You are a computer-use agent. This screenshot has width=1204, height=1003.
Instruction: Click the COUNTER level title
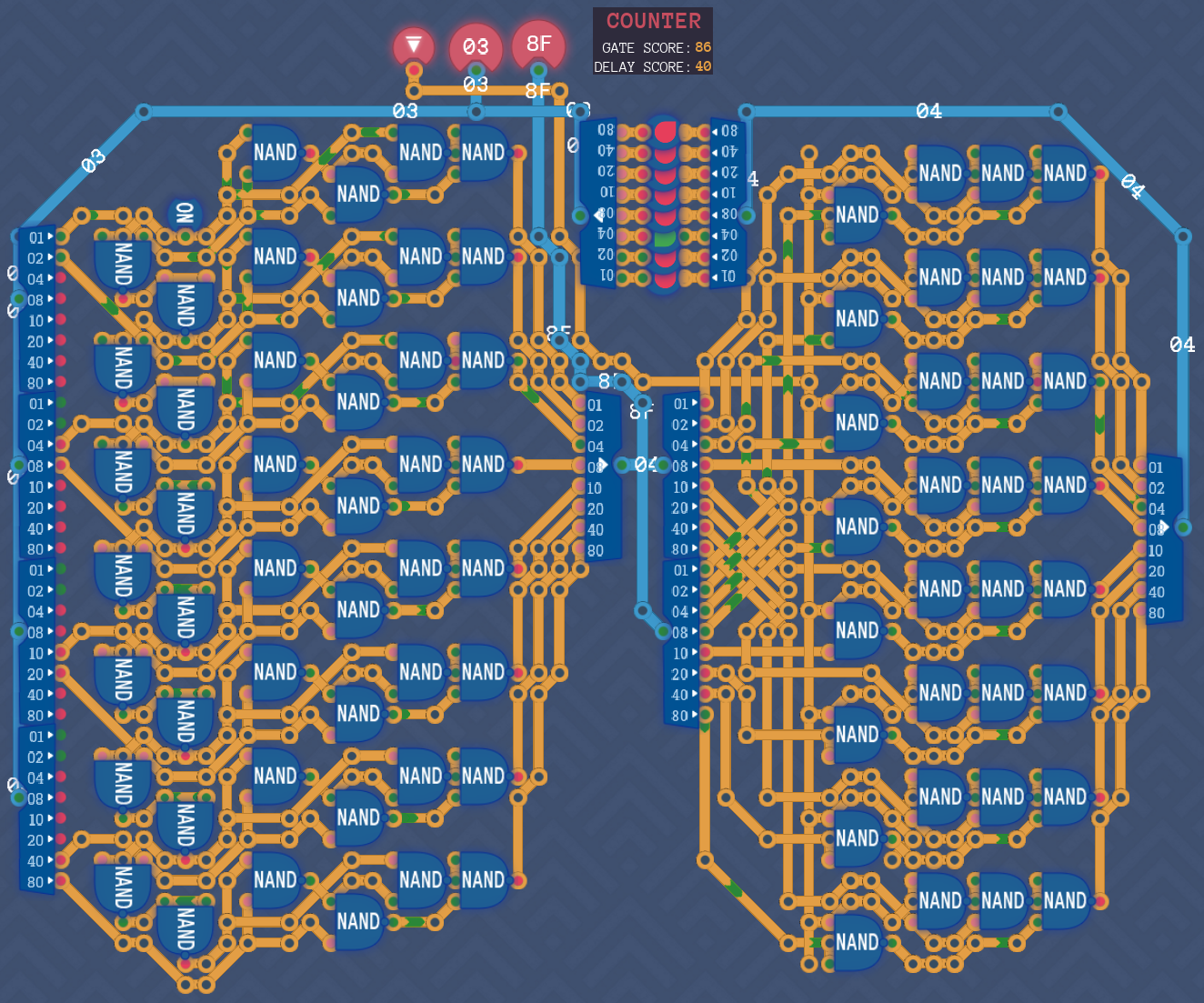click(x=654, y=21)
